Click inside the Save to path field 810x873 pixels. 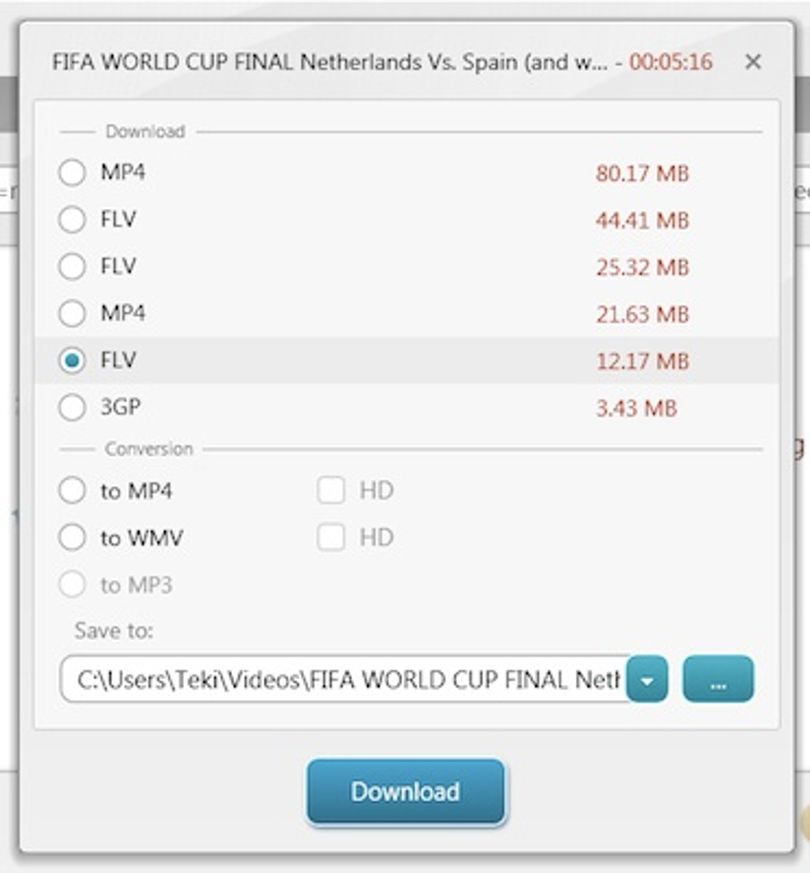pyautogui.click(x=344, y=679)
